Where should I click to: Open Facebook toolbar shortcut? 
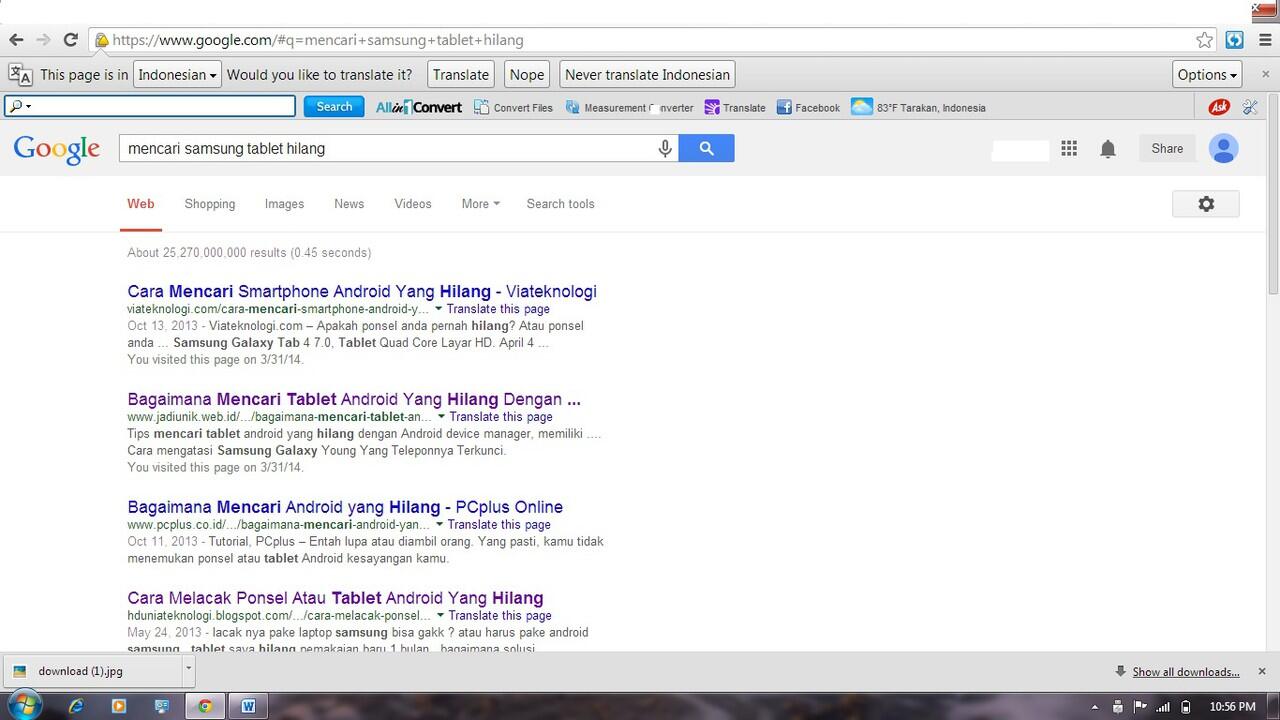pyautogui.click(x=808, y=107)
